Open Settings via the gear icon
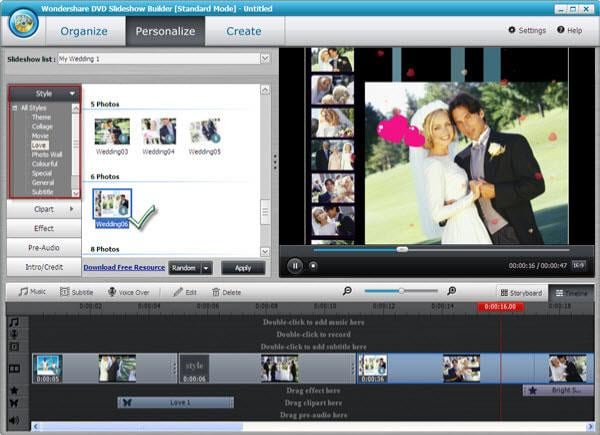 [512, 30]
